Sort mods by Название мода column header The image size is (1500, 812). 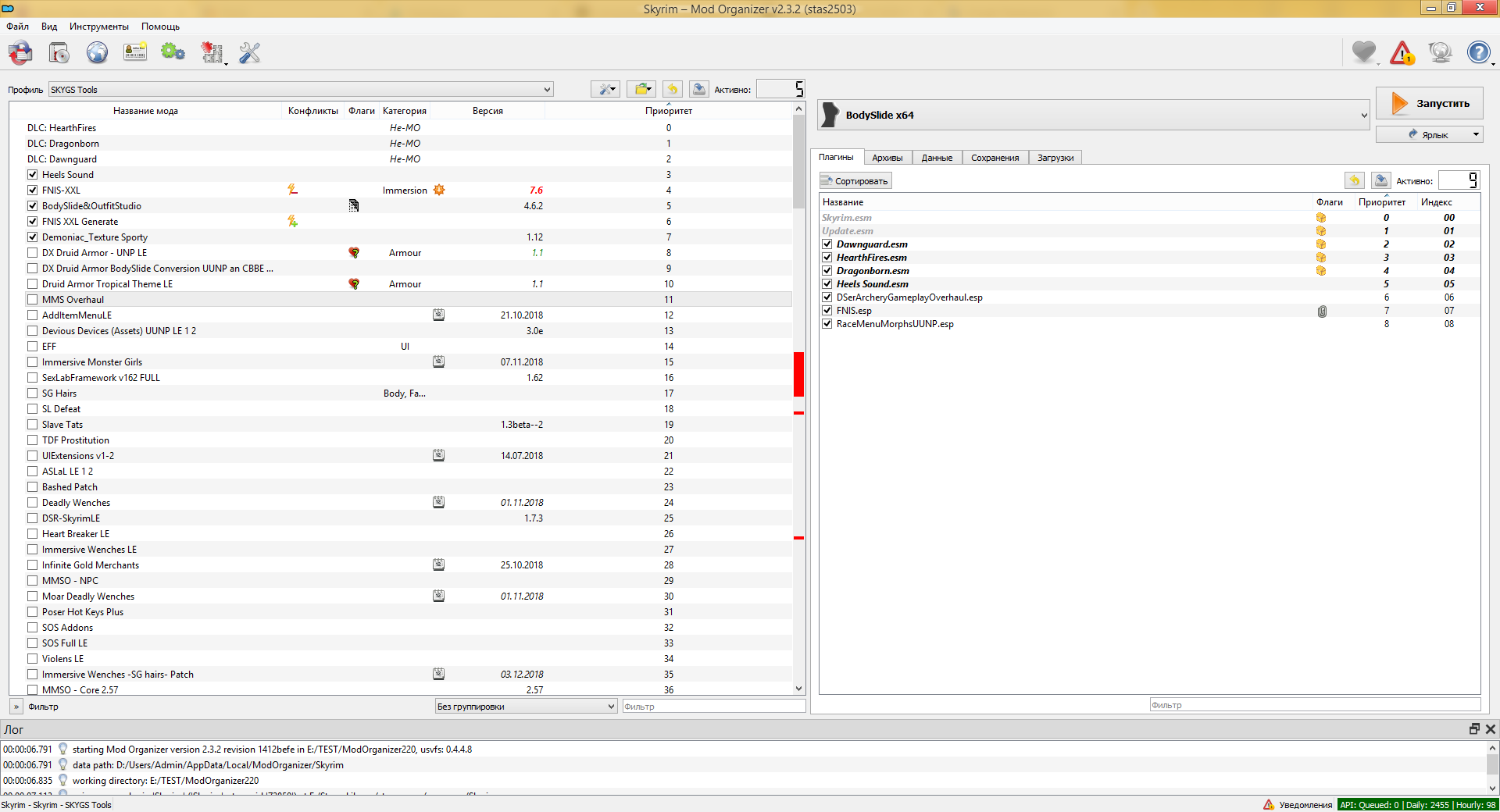145,111
